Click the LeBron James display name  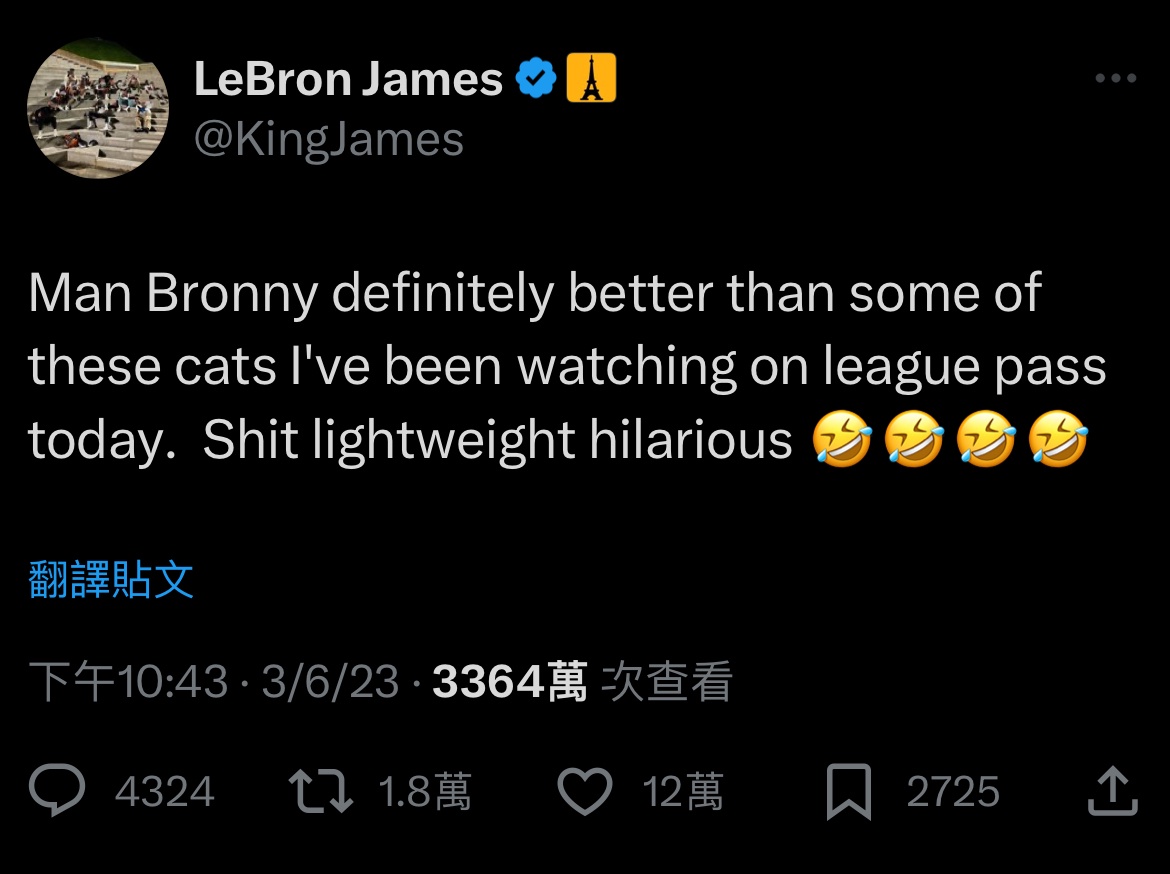pyautogui.click(x=348, y=79)
